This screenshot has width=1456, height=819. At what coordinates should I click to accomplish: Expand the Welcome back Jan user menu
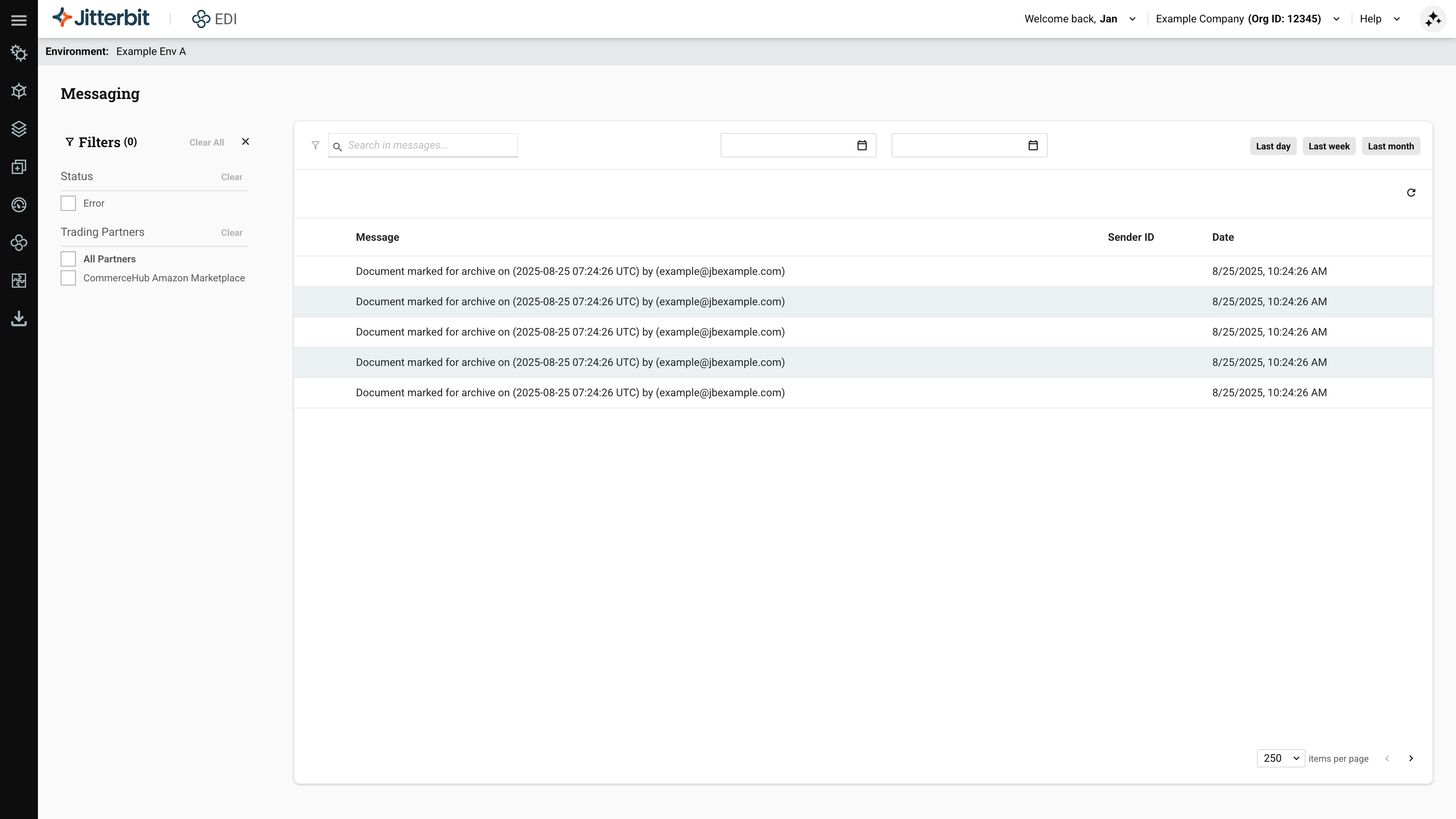tap(1079, 19)
